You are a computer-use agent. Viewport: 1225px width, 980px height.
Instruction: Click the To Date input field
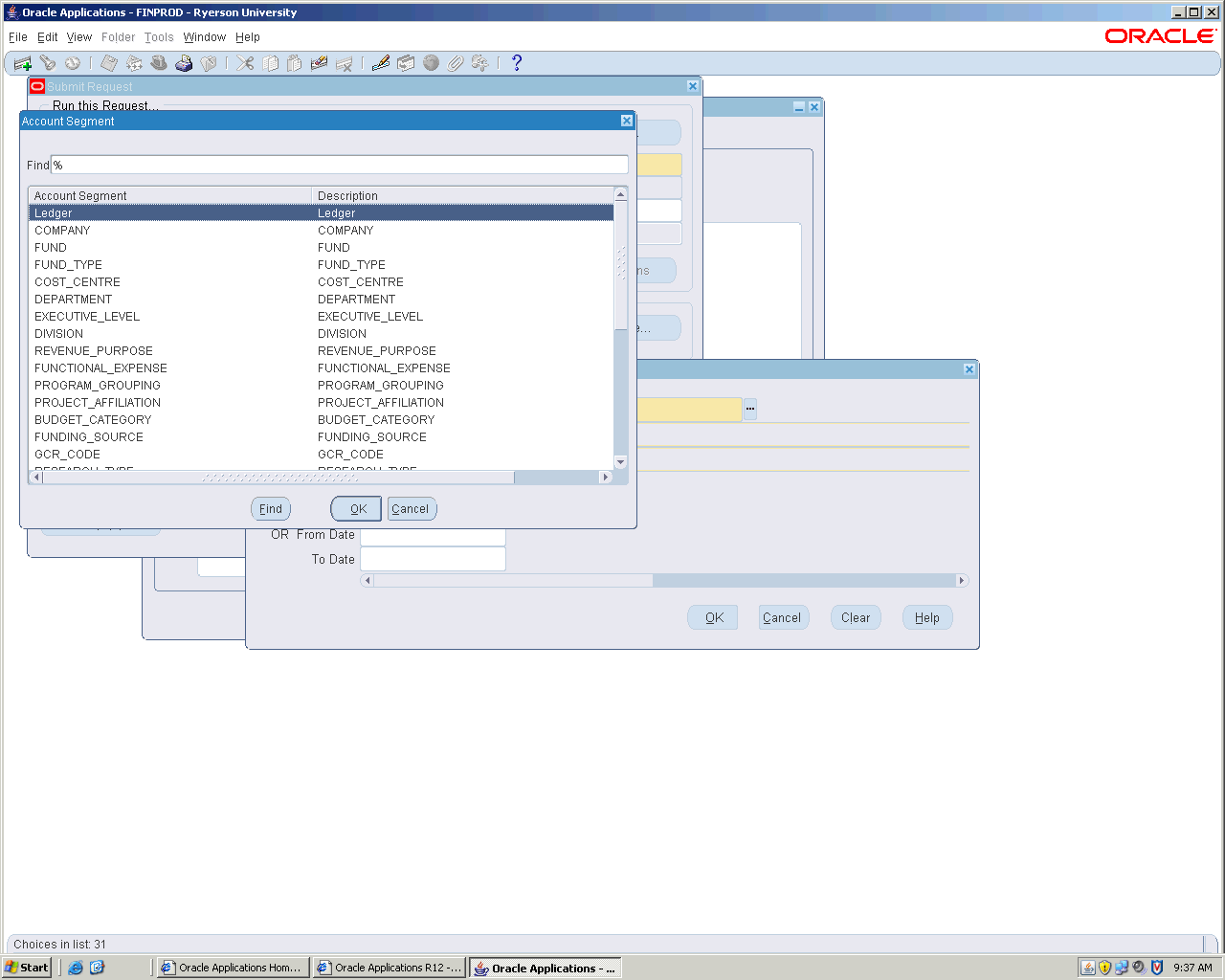coord(433,560)
